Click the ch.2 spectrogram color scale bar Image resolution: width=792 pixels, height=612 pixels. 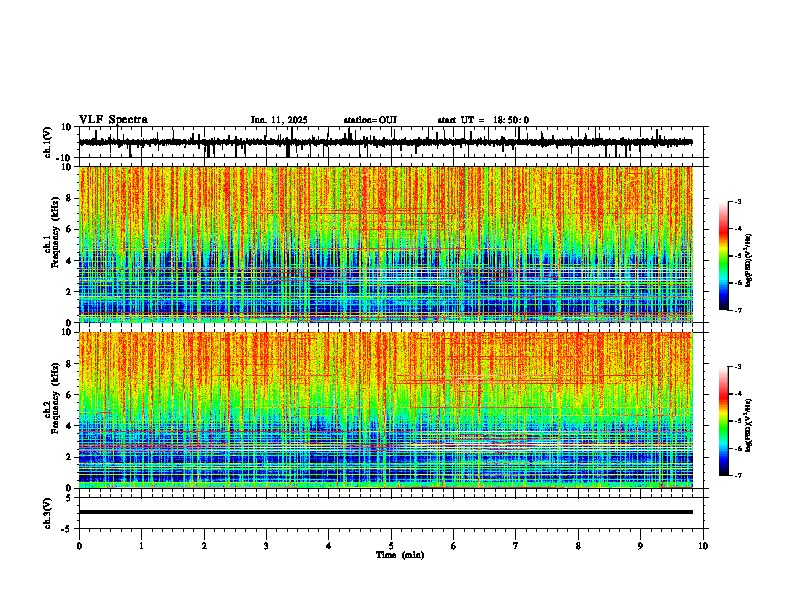724,421
